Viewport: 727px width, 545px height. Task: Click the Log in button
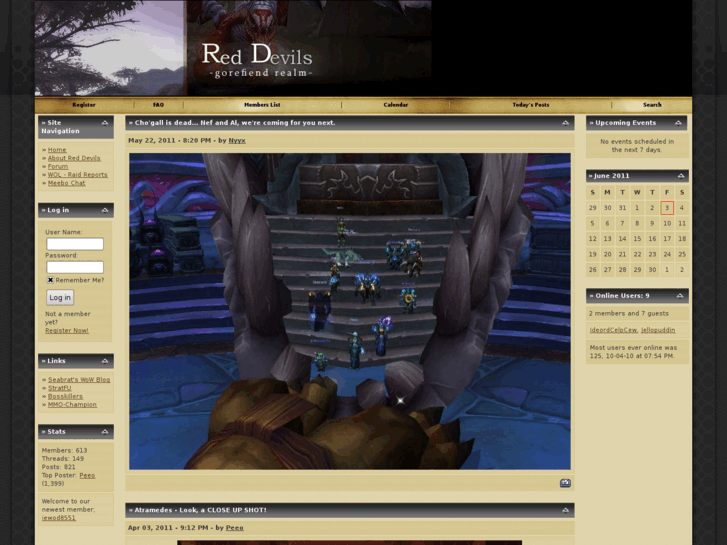coord(60,297)
